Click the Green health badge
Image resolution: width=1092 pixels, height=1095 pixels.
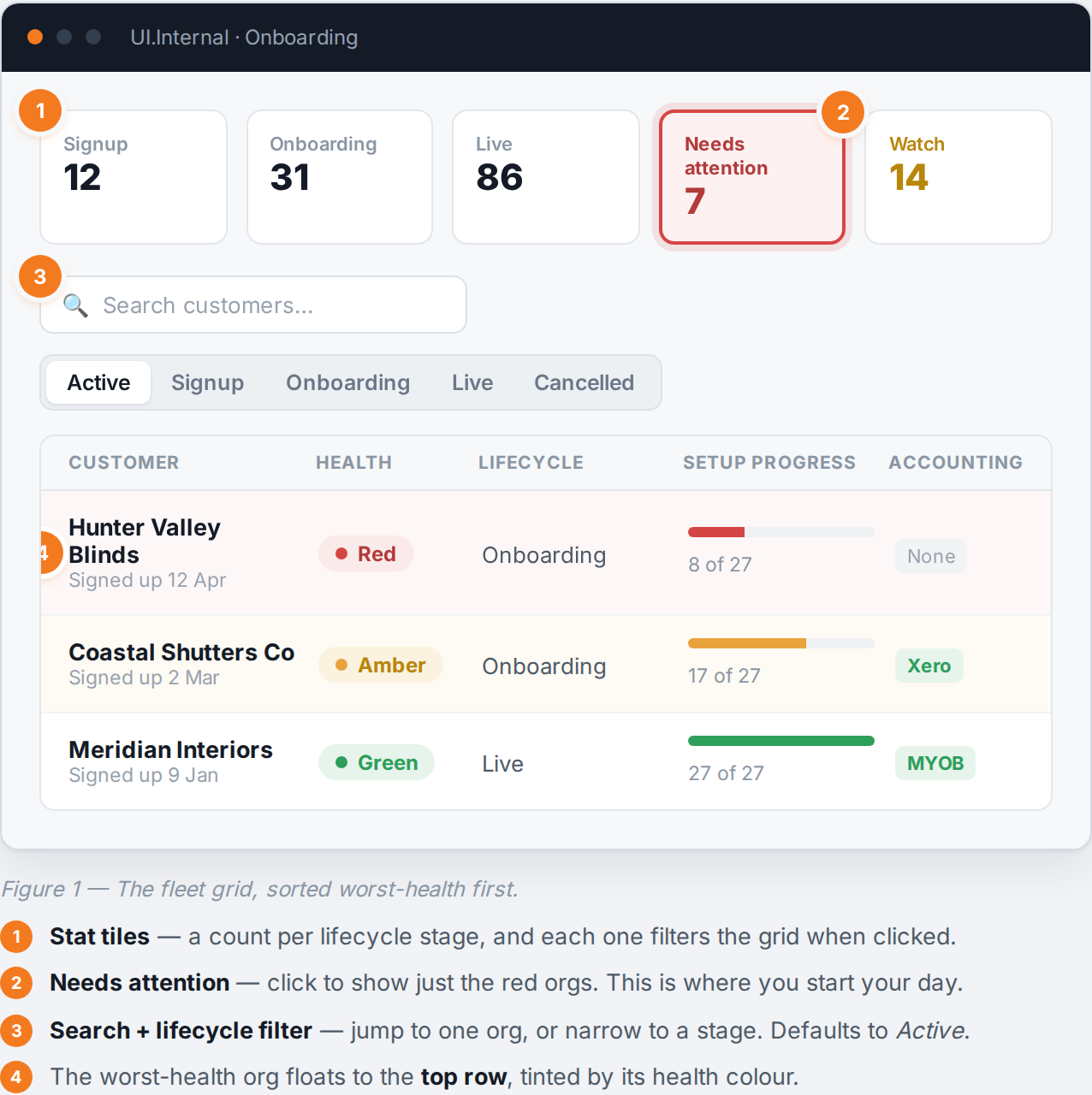377,762
